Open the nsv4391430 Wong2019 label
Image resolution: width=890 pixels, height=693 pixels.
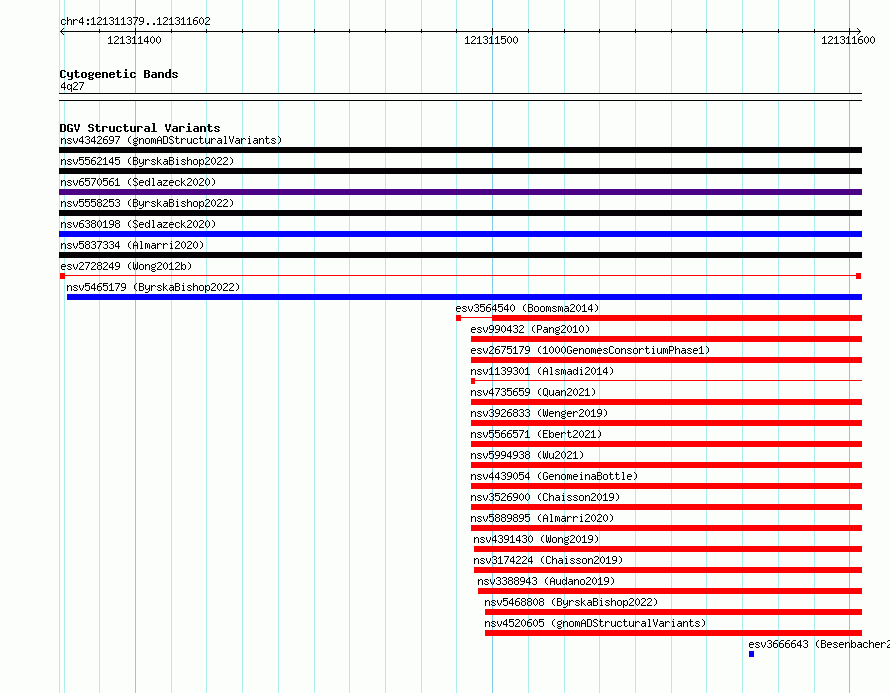click(536, 539)
